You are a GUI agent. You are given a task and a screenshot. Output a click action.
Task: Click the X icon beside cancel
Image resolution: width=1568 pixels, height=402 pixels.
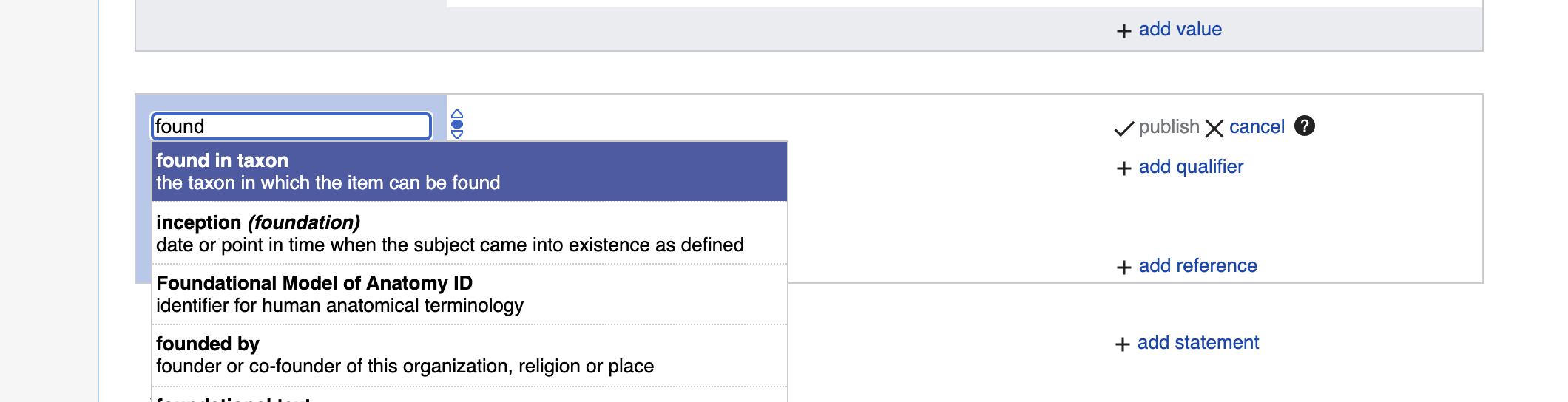1214,129
